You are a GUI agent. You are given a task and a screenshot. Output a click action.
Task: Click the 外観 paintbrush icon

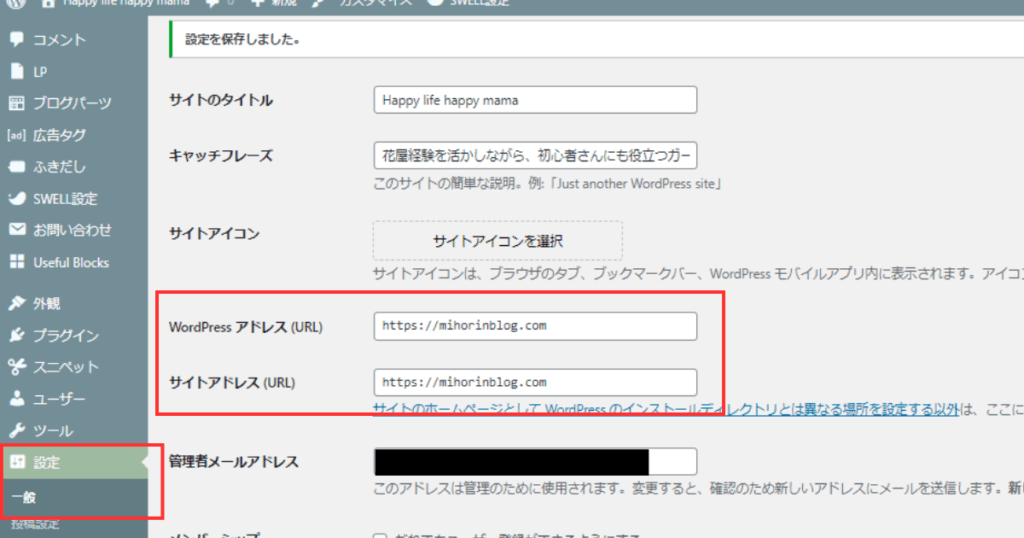(16, 303)
